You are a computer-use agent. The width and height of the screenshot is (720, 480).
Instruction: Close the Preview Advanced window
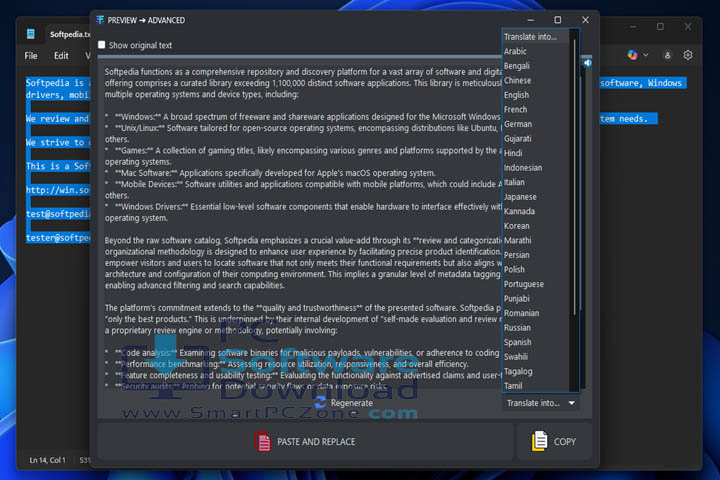tap(585, 20)
